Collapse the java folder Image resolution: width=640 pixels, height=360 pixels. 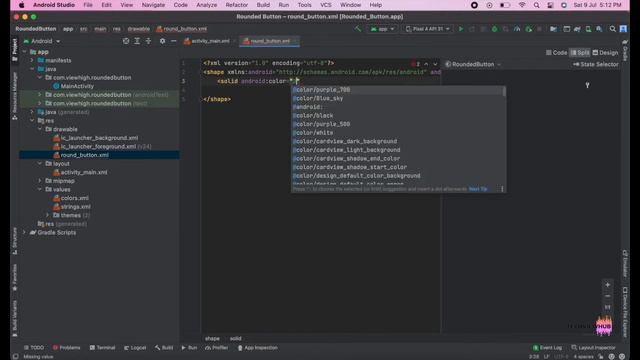pyautogui.click(x=32, y=69)
